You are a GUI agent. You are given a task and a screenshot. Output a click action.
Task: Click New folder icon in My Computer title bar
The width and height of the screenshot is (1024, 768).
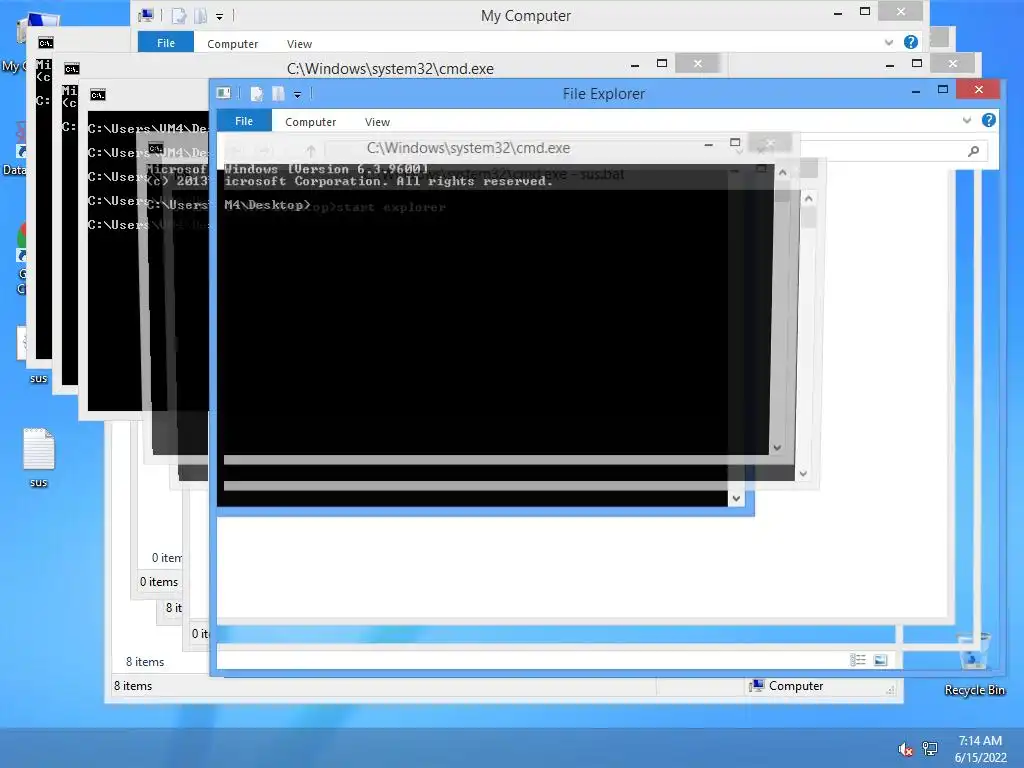(x=200, y=16)
